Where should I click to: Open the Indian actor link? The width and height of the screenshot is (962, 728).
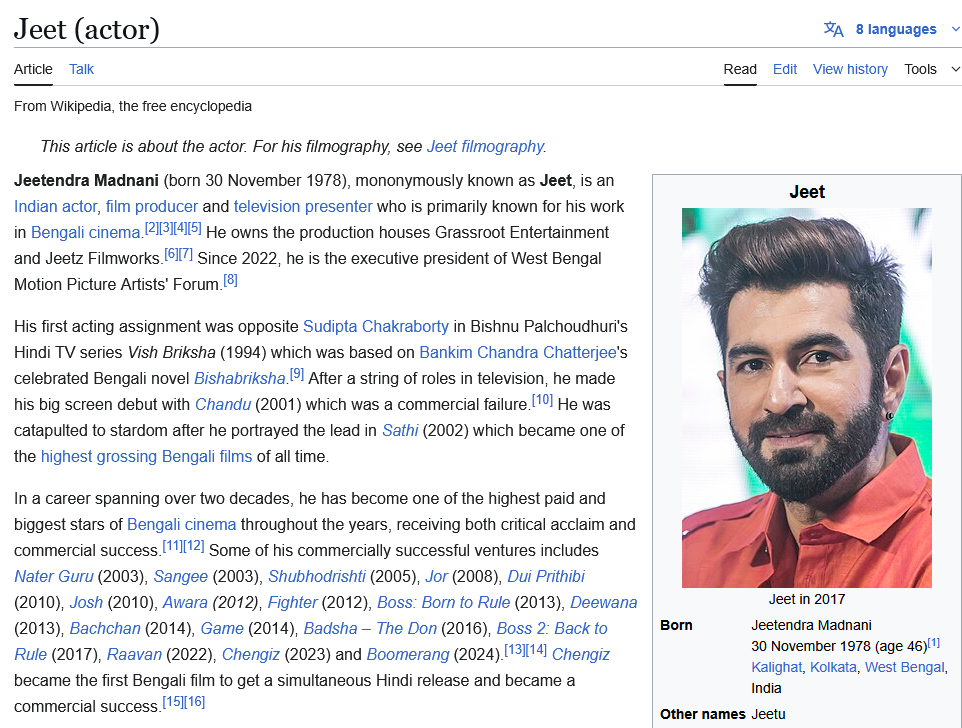tap(55, 207)
